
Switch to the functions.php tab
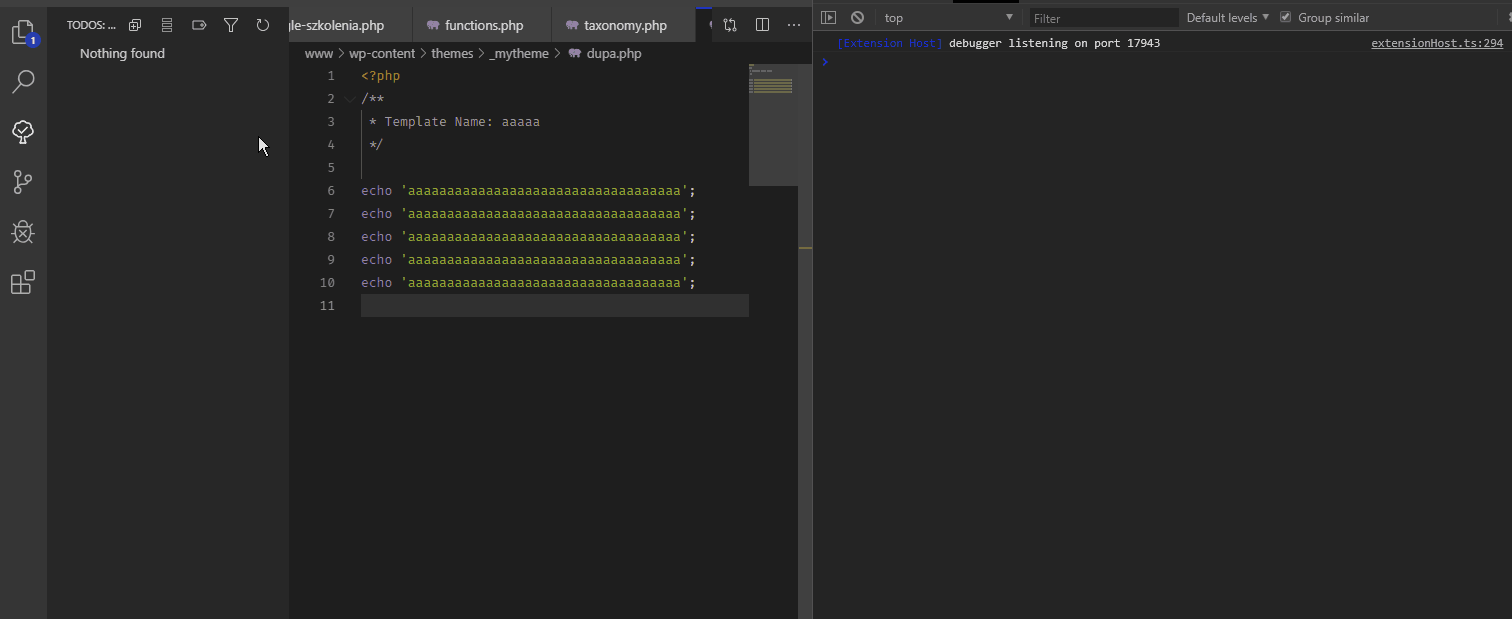click(474, 25)
